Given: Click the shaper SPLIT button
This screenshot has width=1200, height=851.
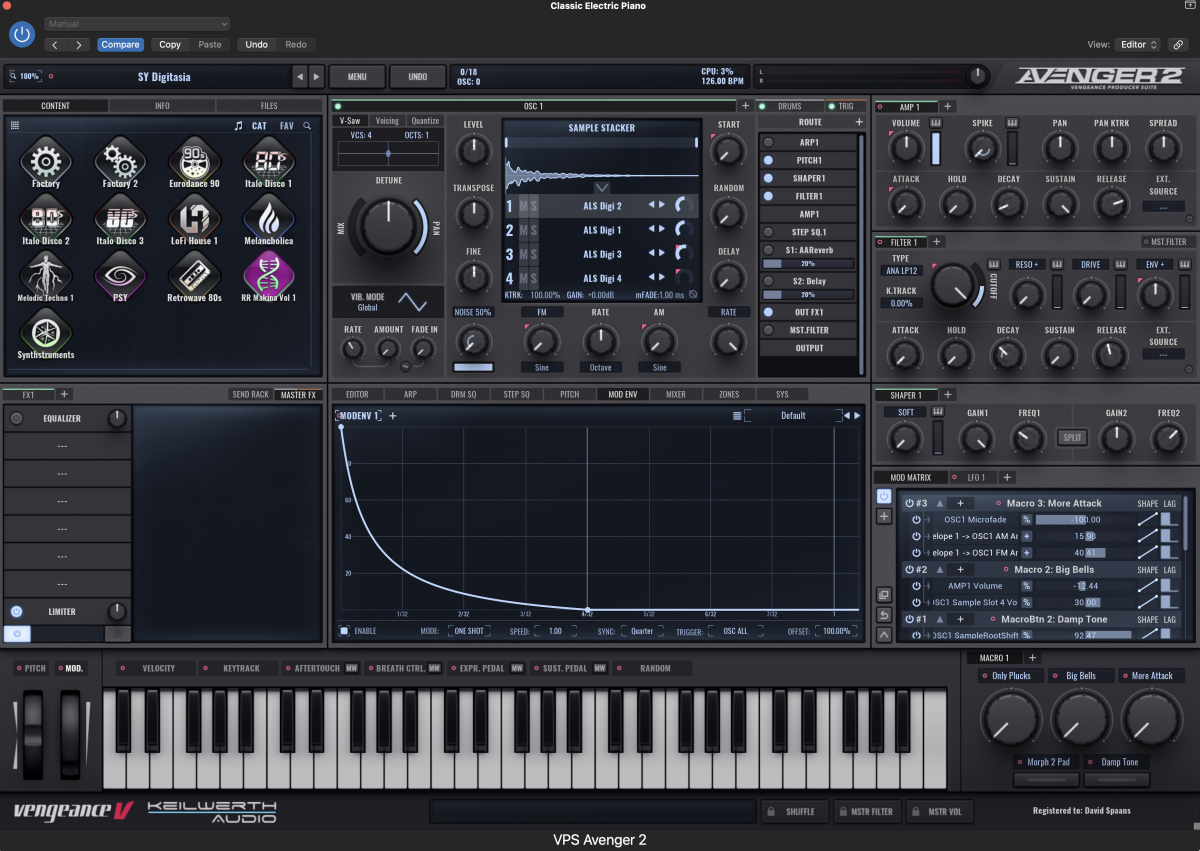Looking at the screenshot, I should click(x=1072, y=438).
